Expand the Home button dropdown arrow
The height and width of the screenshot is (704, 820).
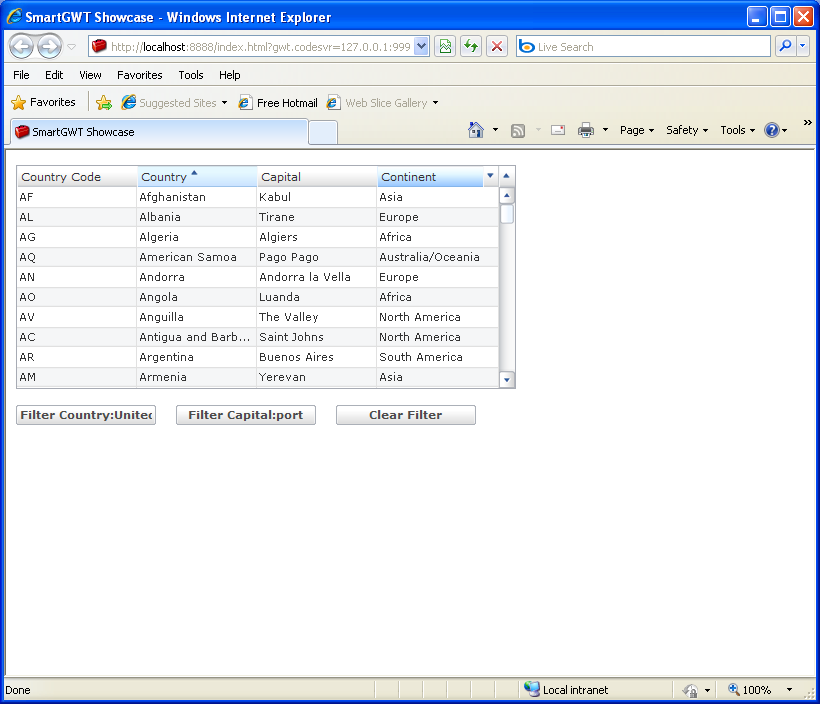pos(495,130)
